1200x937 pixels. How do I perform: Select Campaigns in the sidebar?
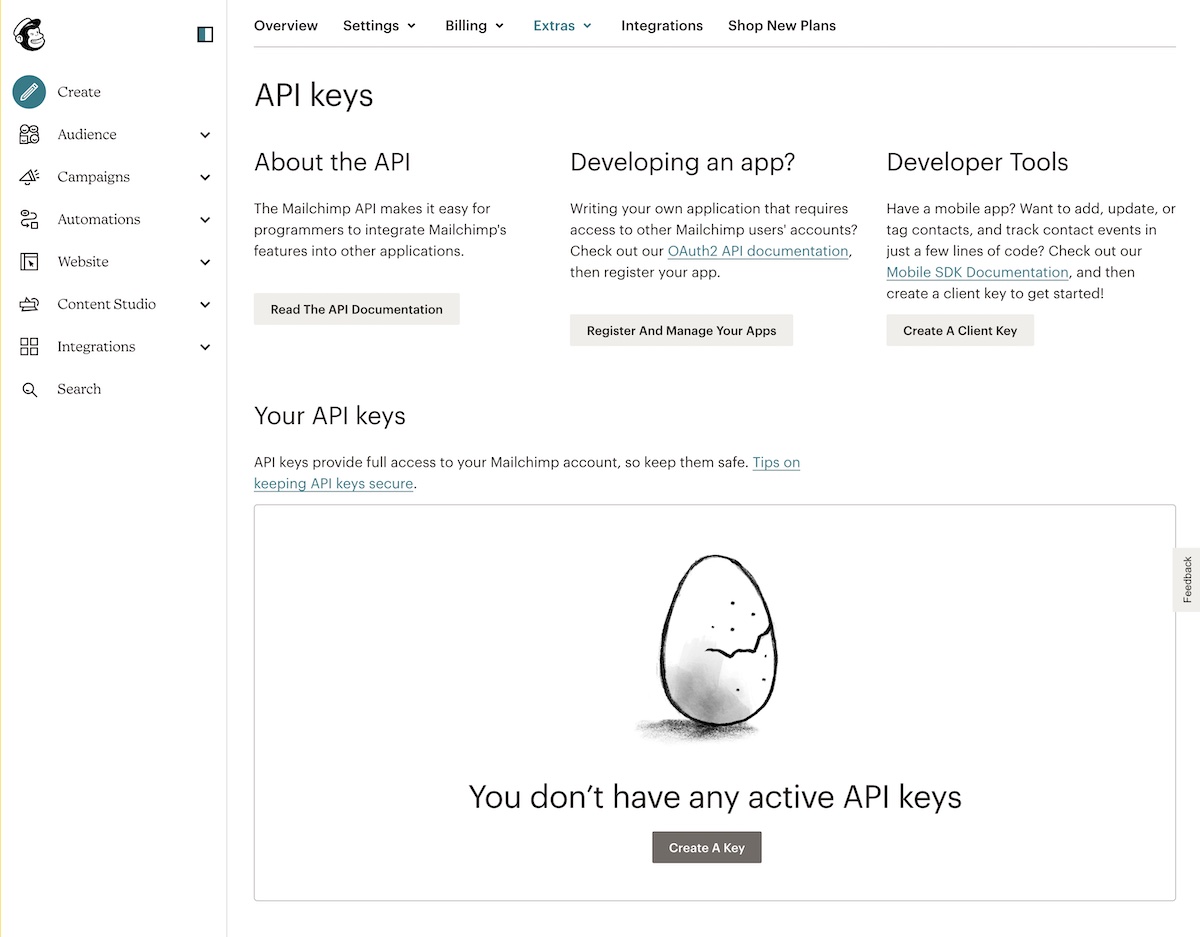pyautogui.click(x=94, y=177)
